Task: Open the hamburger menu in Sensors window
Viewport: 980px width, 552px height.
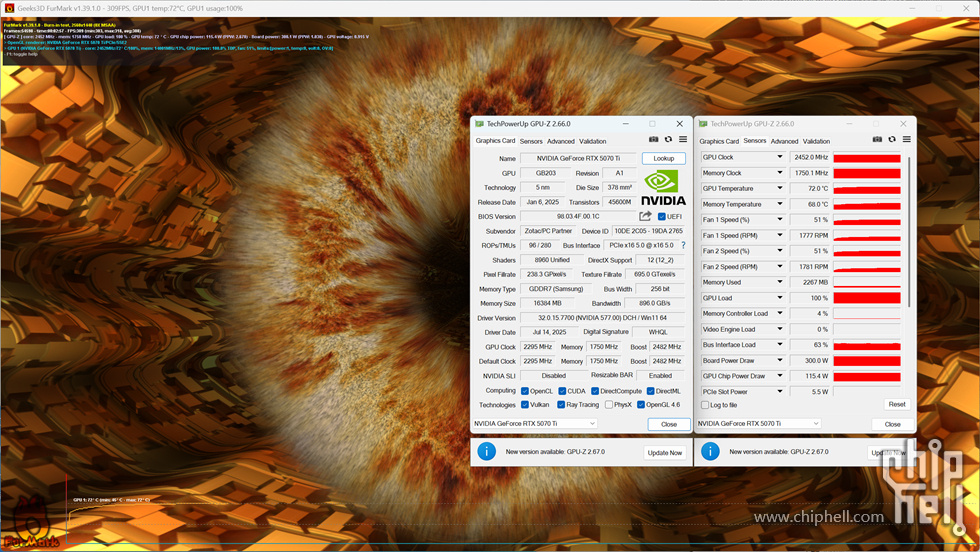Action: pyautogui.click(x=906, y=139)
